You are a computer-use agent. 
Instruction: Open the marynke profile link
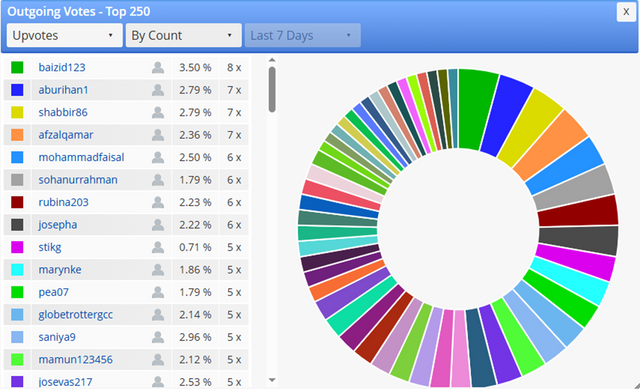click(x=60, y=269)
